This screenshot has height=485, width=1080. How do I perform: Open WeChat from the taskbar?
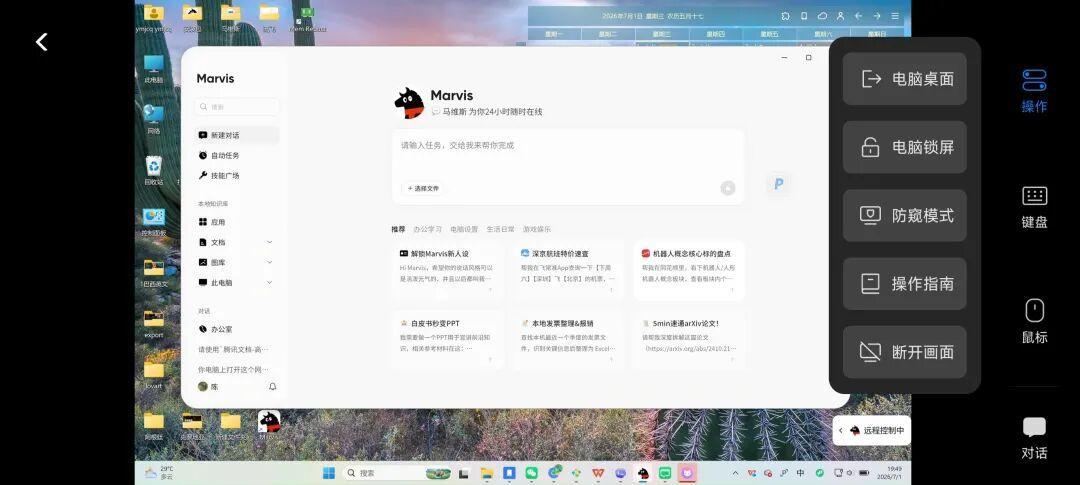531,473
